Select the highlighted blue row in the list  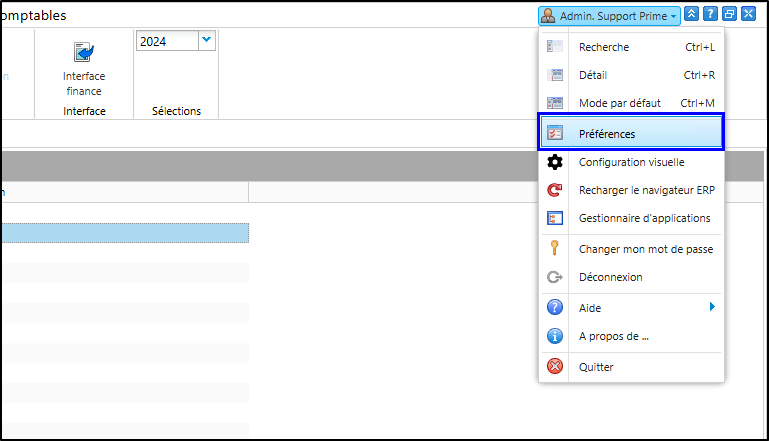click(125, 233)
